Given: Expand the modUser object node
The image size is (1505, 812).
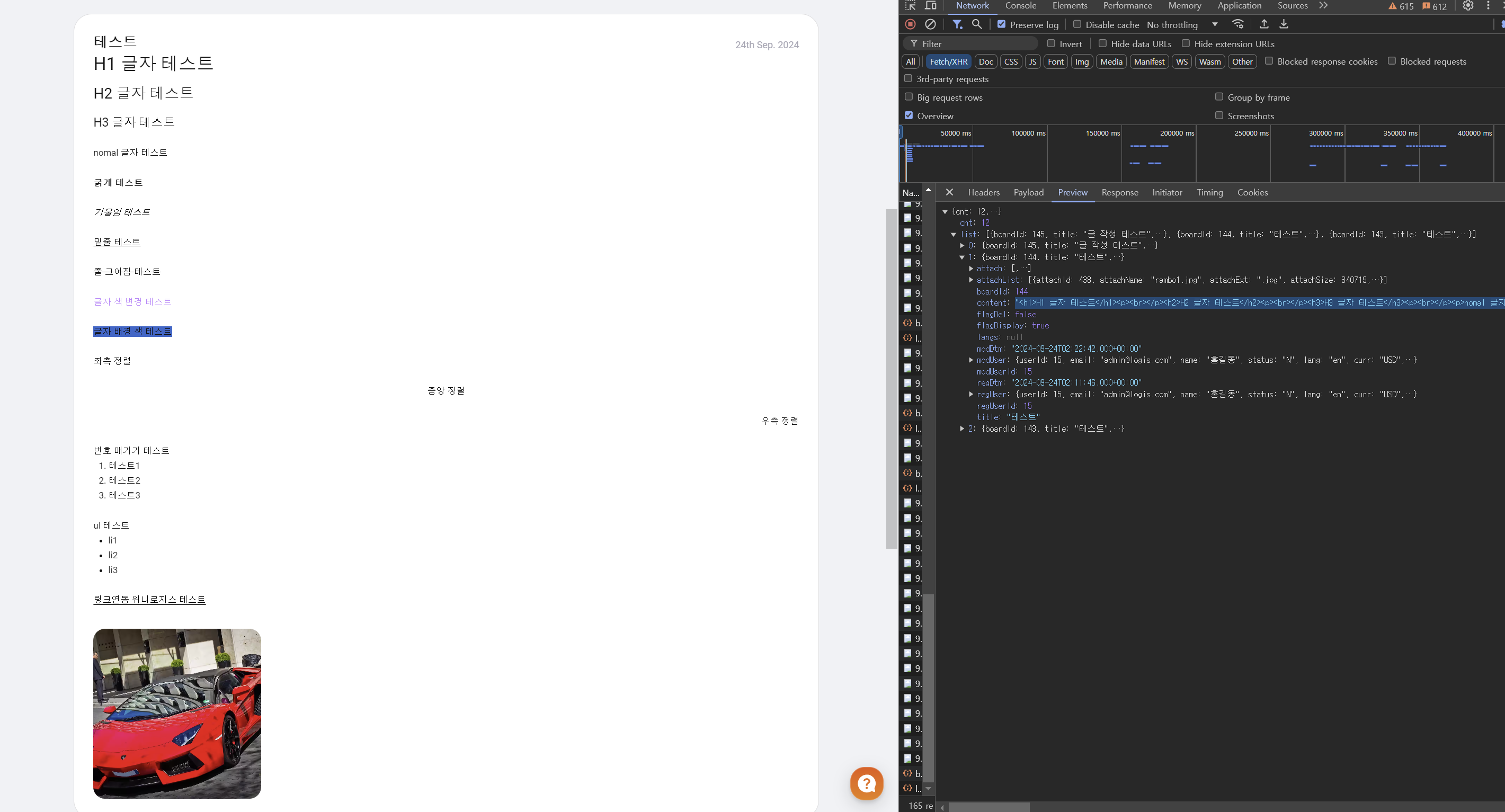Looking at the screenshot, I should 971,360.
